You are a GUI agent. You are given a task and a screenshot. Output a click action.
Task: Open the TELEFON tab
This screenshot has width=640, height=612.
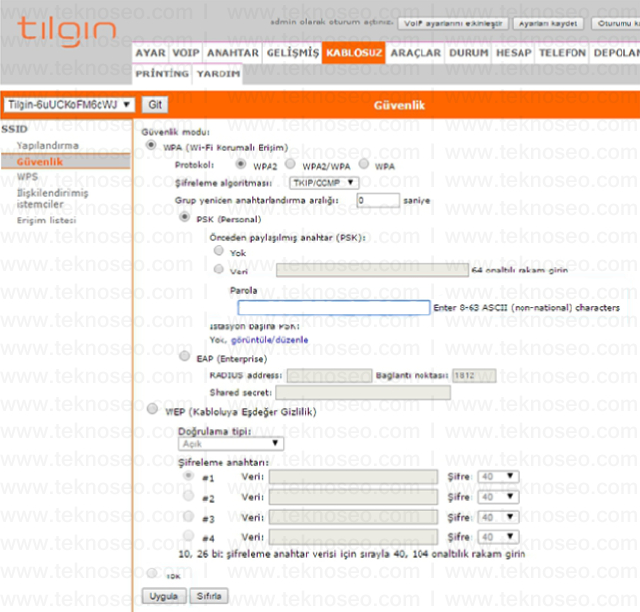point(562,53)
